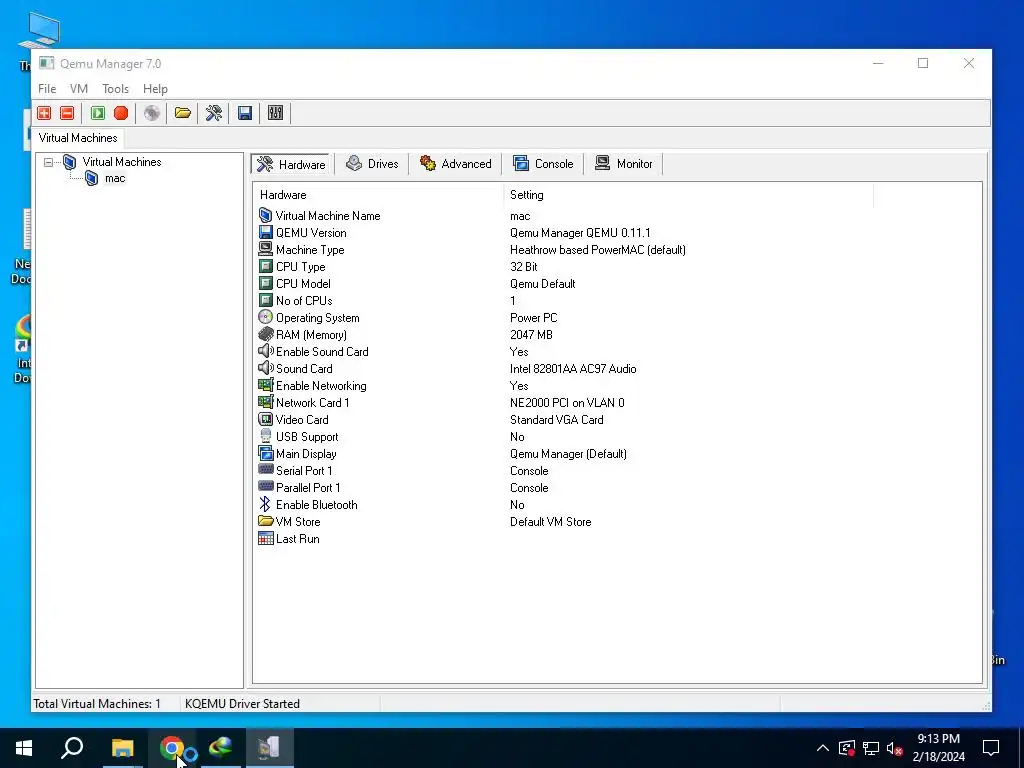Select 'NE2000 PCI on VLAN 0' value
This screenshot has width=1024, height=768.
pyautogui.click(x=567, y=403)
